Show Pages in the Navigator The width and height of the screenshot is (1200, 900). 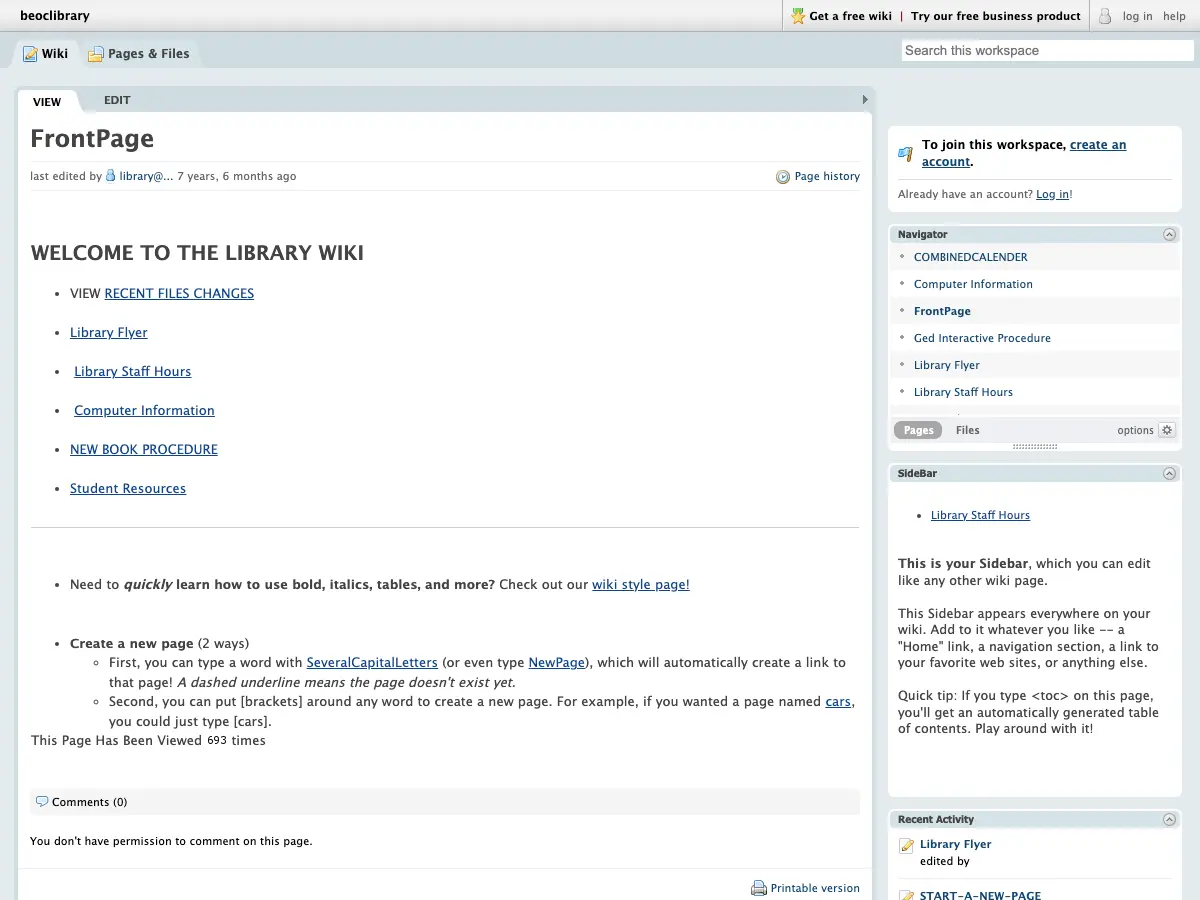pyautogui.click(x=918, y=430)
